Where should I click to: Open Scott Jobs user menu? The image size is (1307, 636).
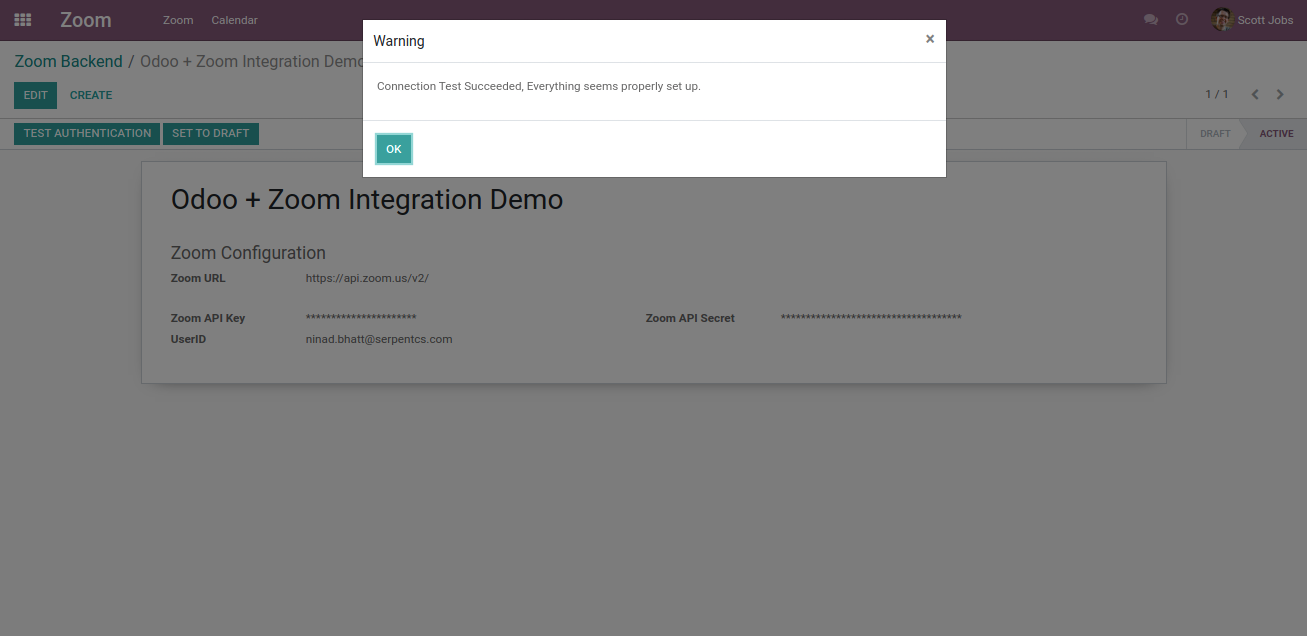click(x=1252, y=20)
